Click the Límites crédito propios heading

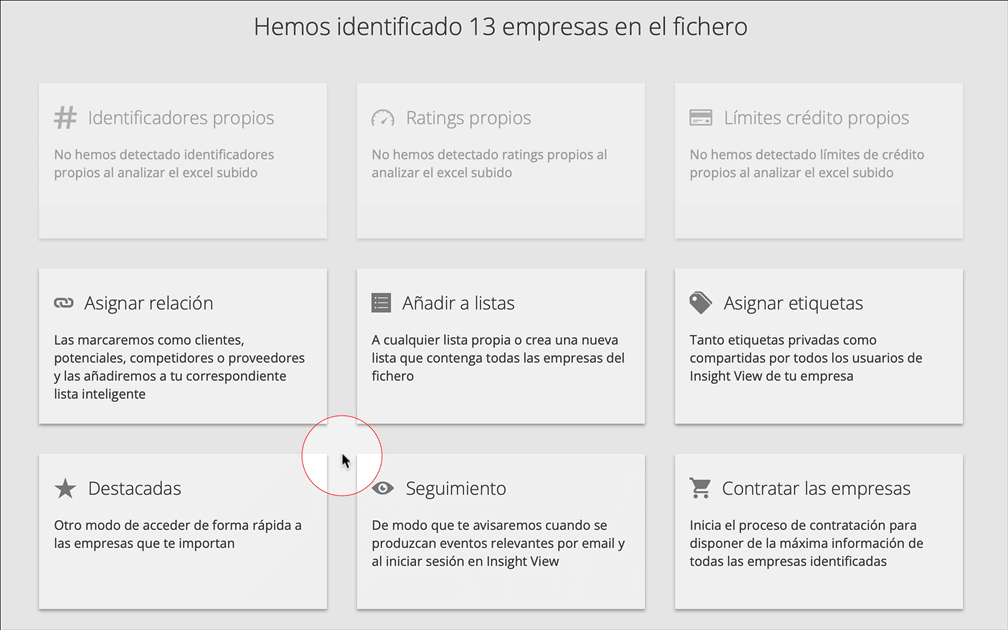816,118
